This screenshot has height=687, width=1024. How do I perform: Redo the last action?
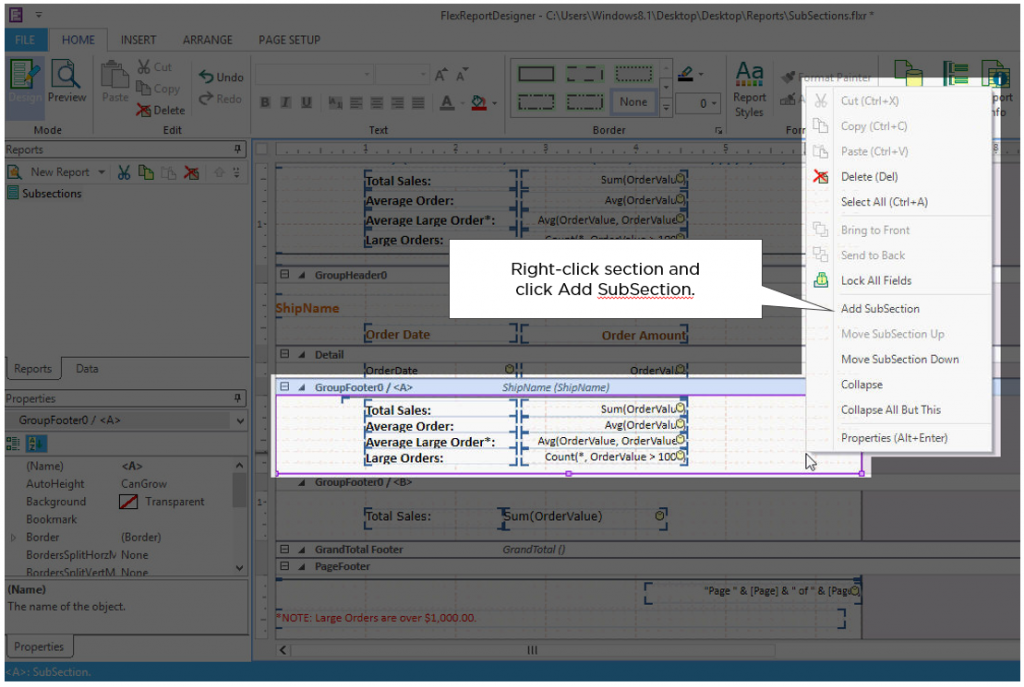221,99
